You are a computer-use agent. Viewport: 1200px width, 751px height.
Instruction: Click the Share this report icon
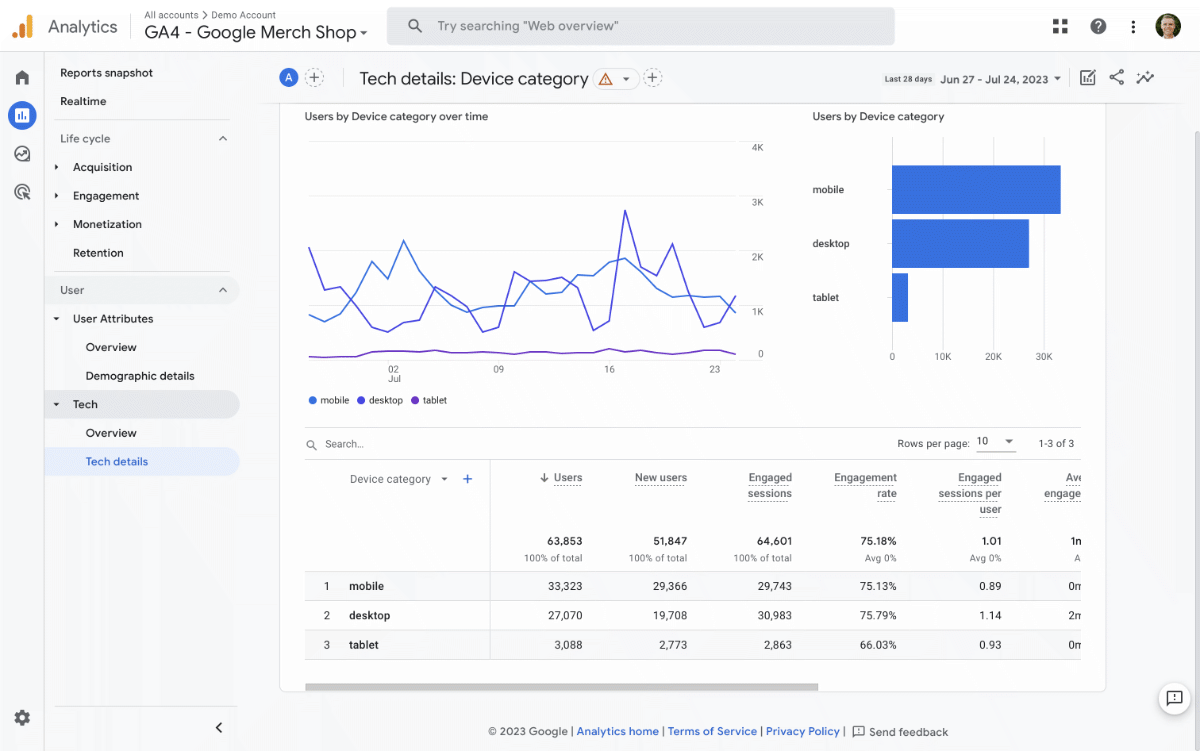[x=1116, y=77]
